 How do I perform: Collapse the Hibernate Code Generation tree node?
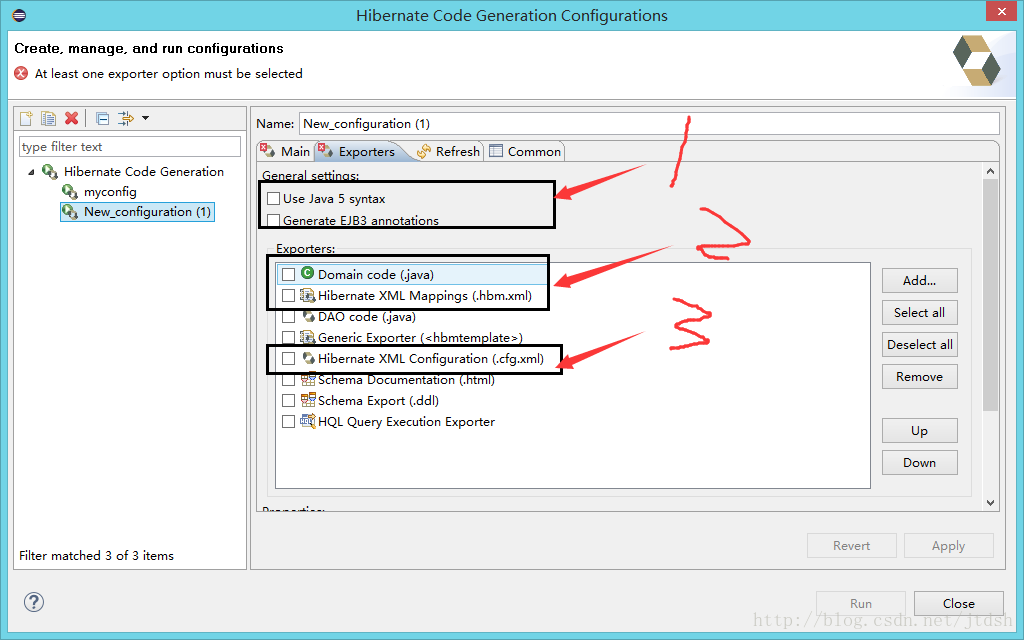[31, 172]
